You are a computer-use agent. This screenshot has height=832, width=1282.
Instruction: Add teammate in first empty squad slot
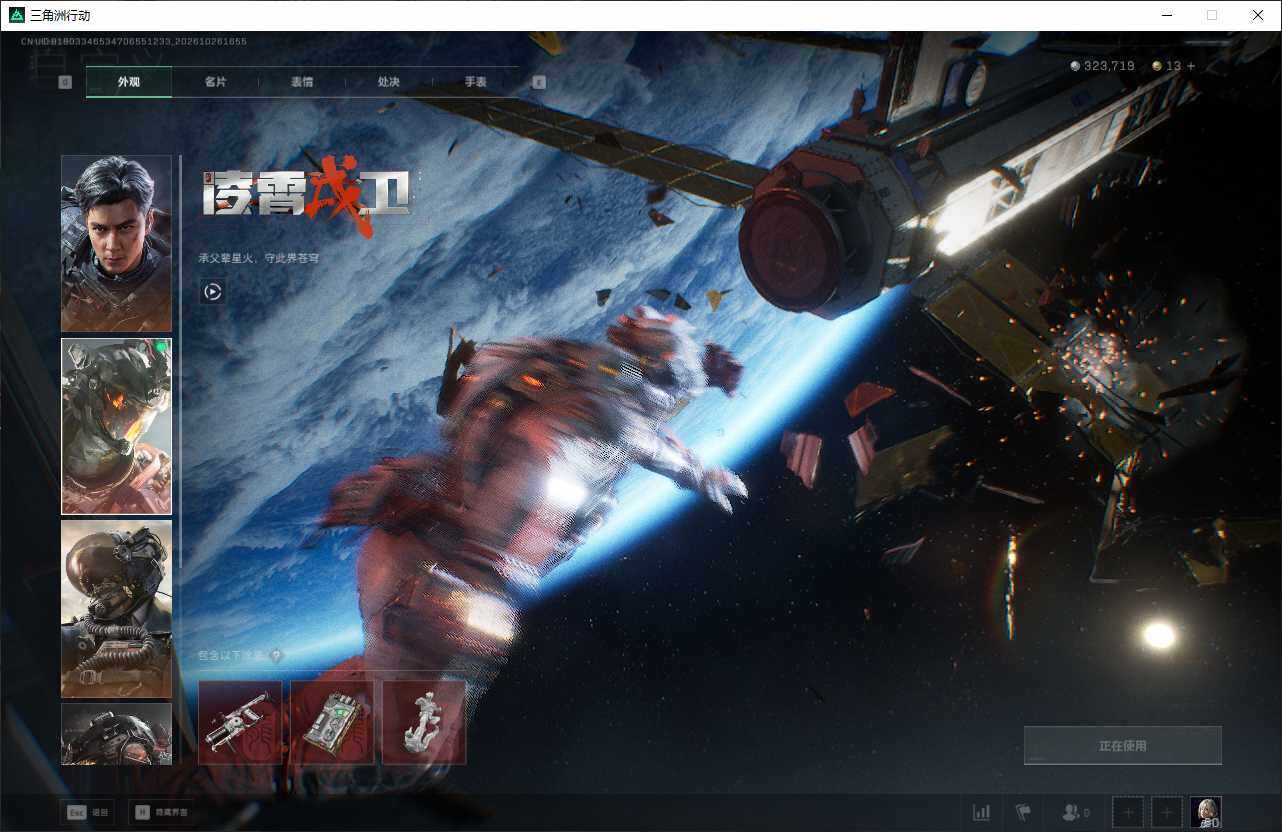pyautogui.click(x=1128, y=812)
